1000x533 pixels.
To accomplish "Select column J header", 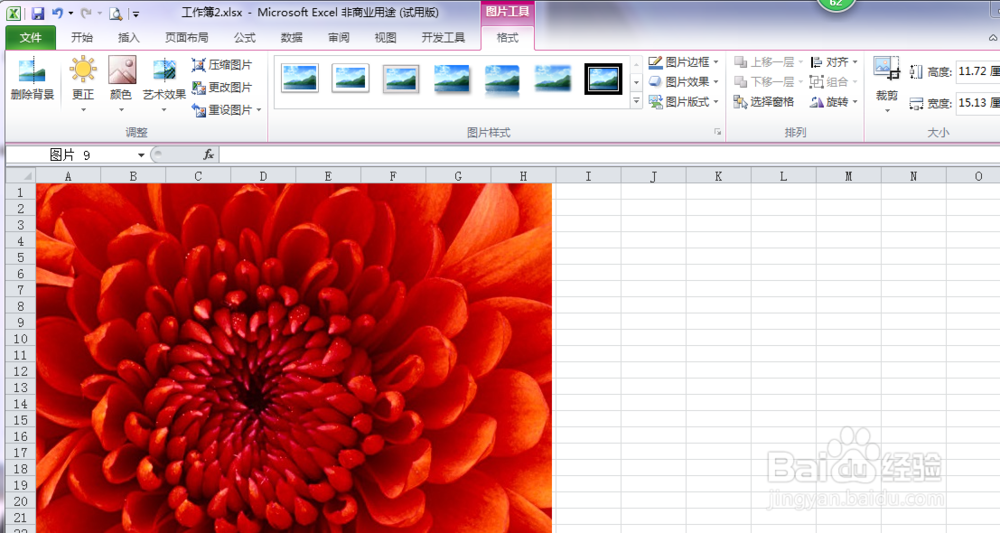I will click(x=653, y=176).
